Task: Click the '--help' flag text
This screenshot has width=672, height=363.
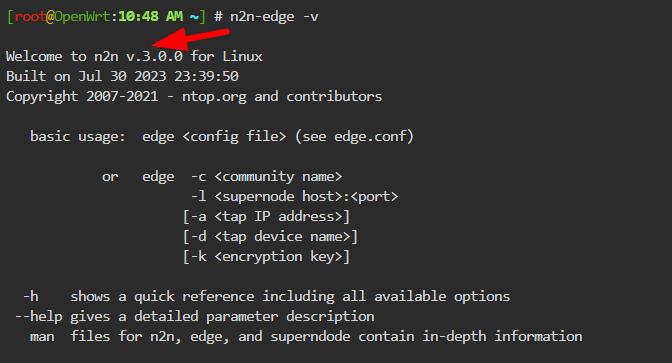Action: (x=39, y=317)
